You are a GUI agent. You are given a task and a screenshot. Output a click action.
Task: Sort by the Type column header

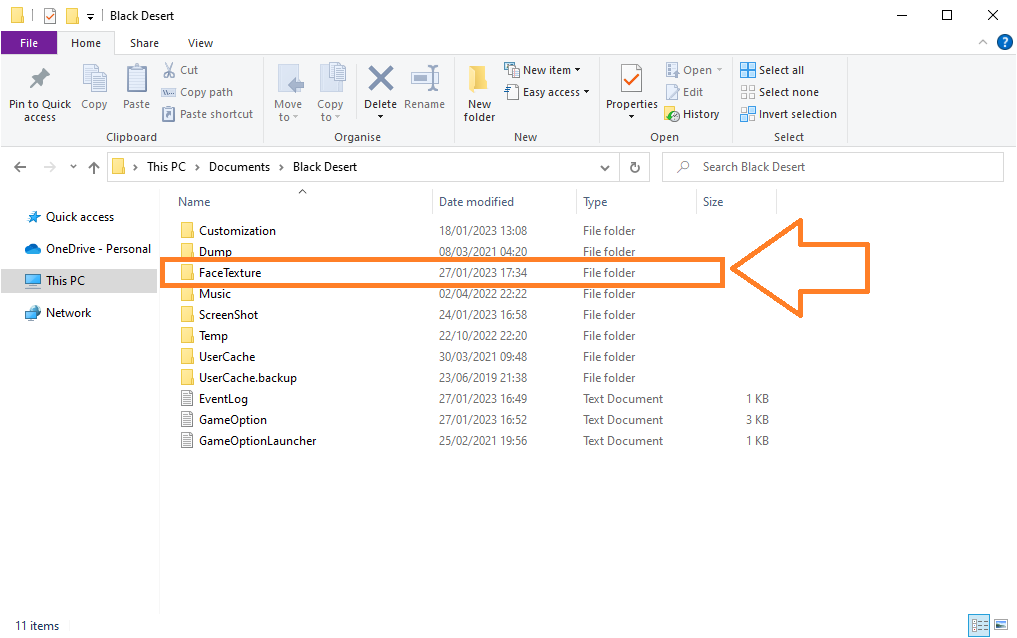coord(636,202)
